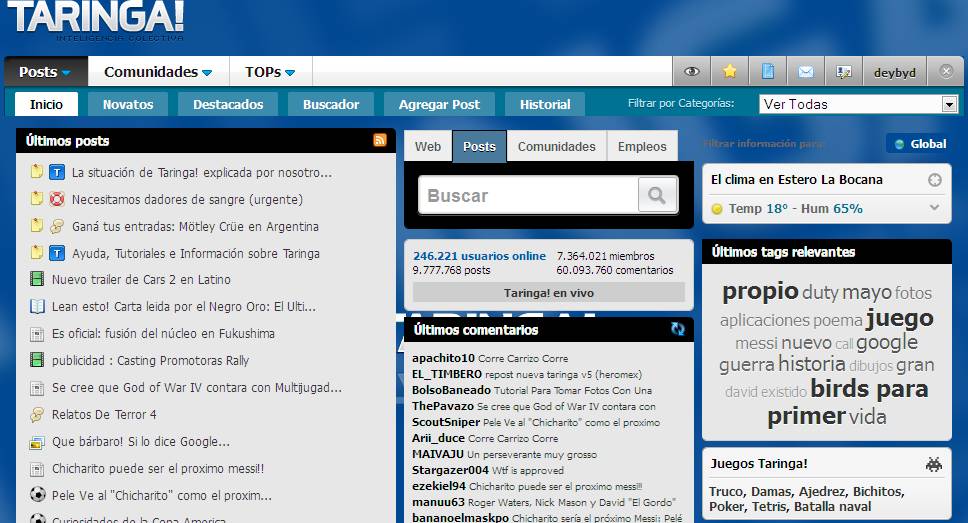Click sticky note icon beside 'Ayuda, Tutoriales e Información'
968x523 pixels.
pyautogui.click(x=36, y=252)
